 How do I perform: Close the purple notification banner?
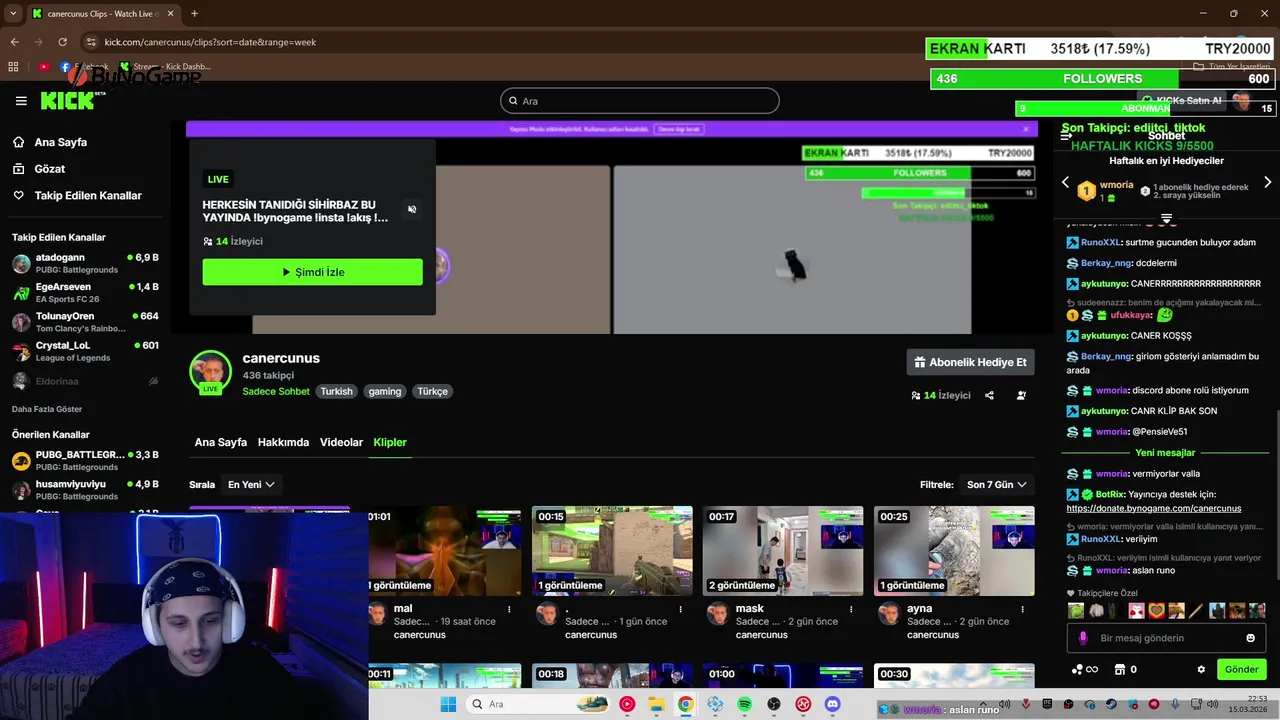(x=1026, y=129)
